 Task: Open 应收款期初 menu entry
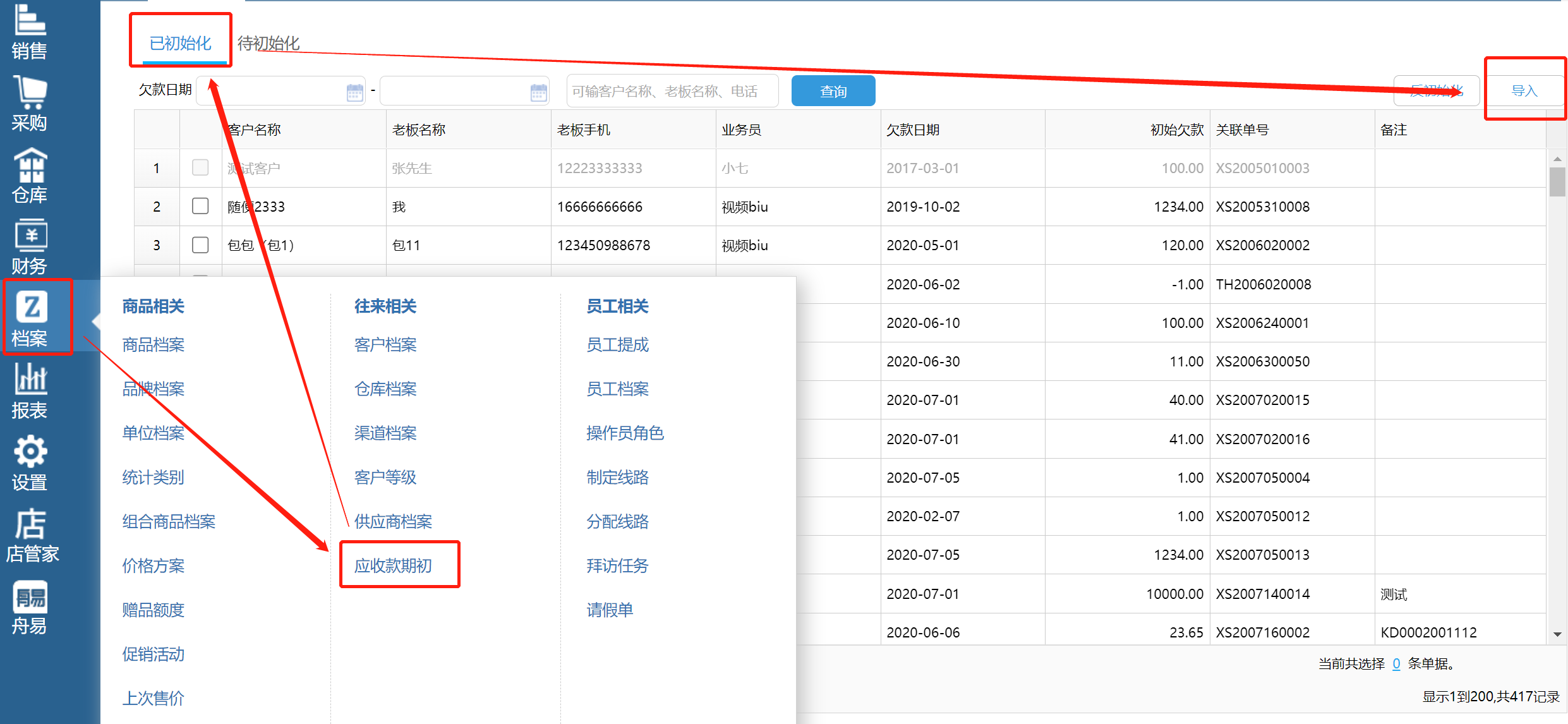click(x=393, y=566)
